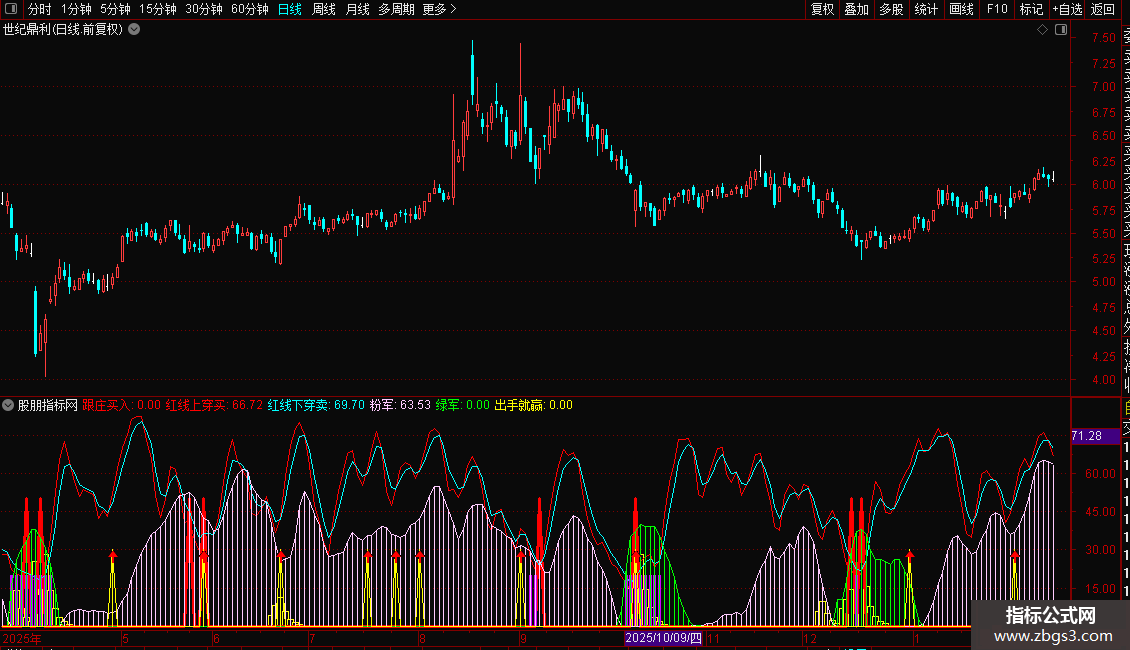Expand the 股朋指标网 indicator dropdown arrow
The image size is (1130, 650).
pyautogui.click(x=8, y=405)
